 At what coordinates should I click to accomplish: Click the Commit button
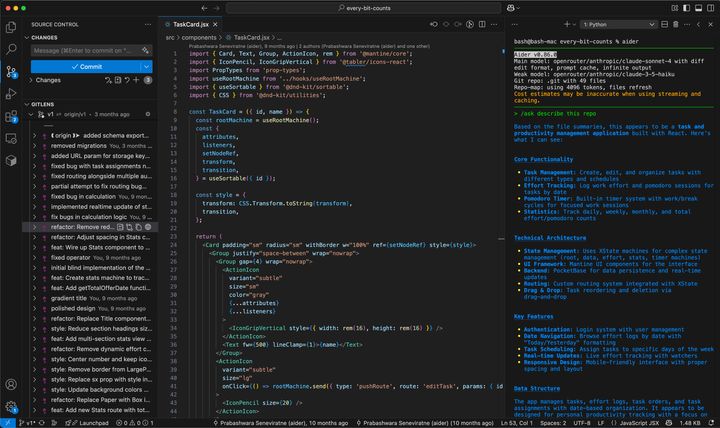coord(86,67)
